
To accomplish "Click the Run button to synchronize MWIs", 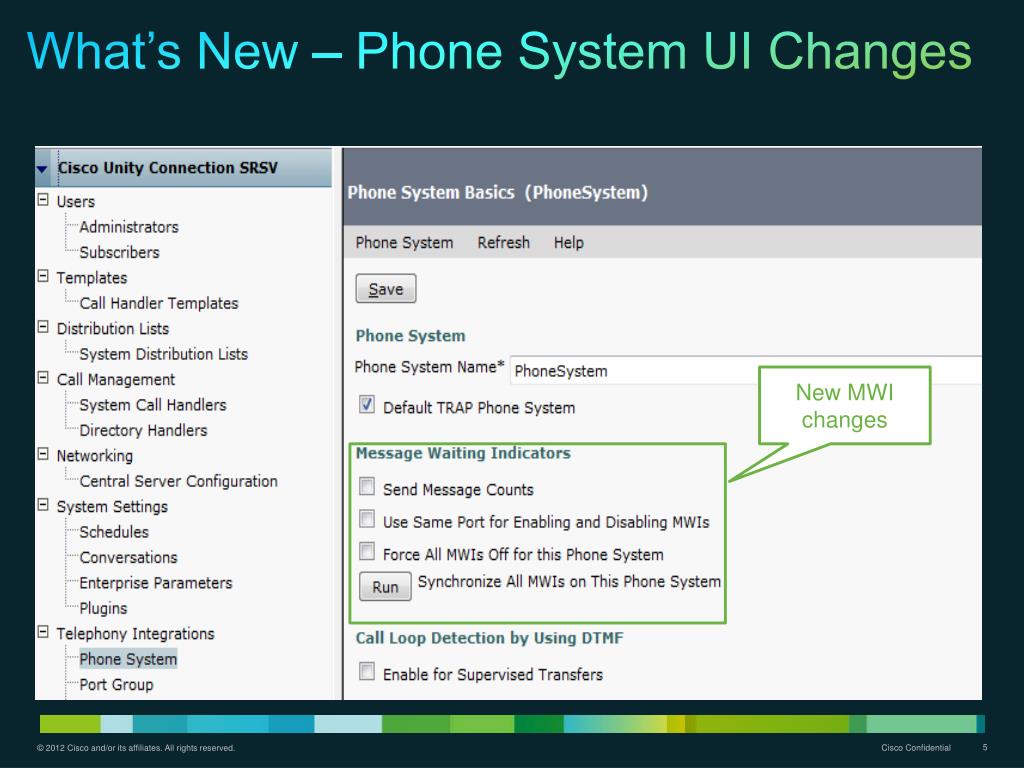I will [x=385, y=586].
